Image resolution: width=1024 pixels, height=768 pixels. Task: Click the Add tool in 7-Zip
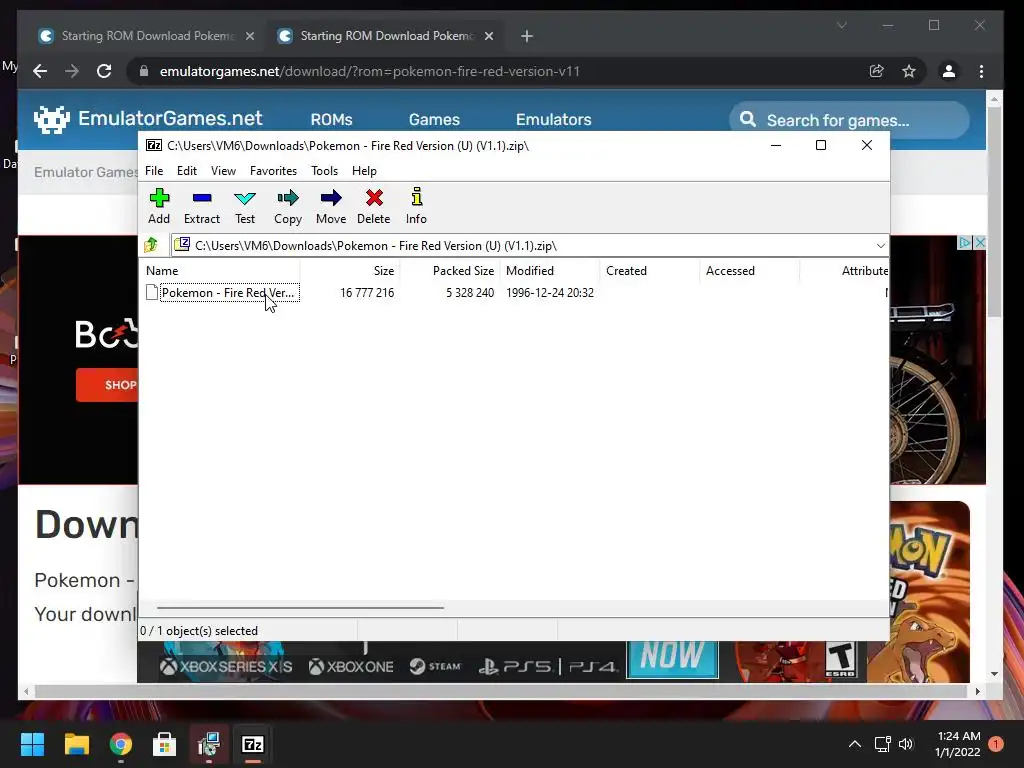[x=159, y=206]
